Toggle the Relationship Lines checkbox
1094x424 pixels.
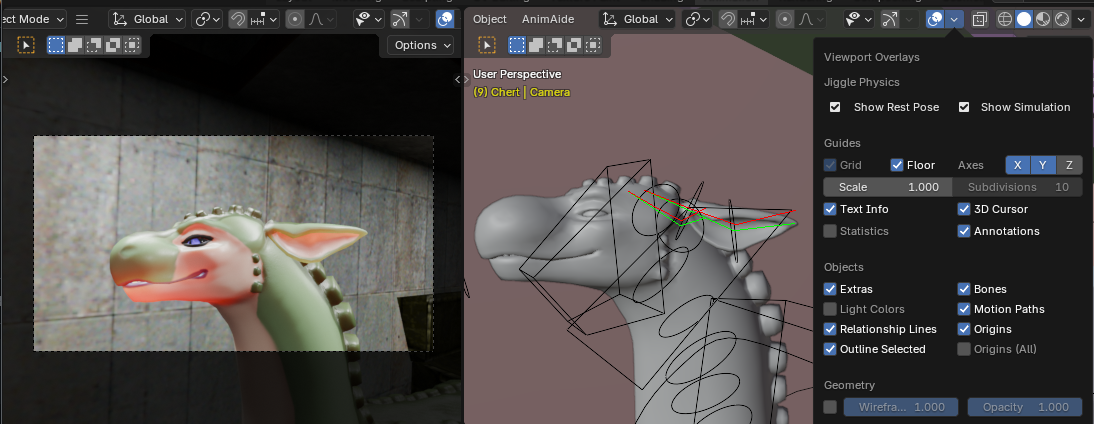(830, 329)
